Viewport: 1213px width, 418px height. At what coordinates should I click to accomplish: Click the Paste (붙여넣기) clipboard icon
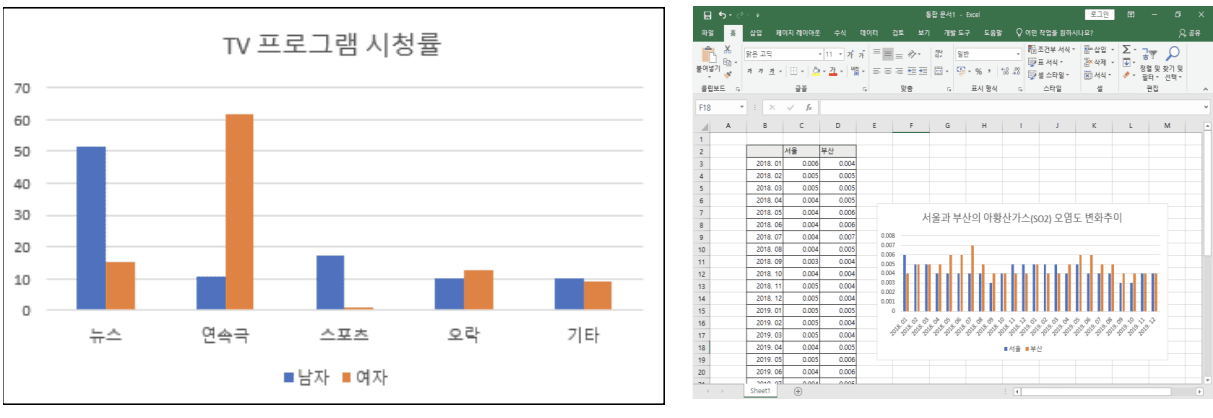(x=706, y=54)
